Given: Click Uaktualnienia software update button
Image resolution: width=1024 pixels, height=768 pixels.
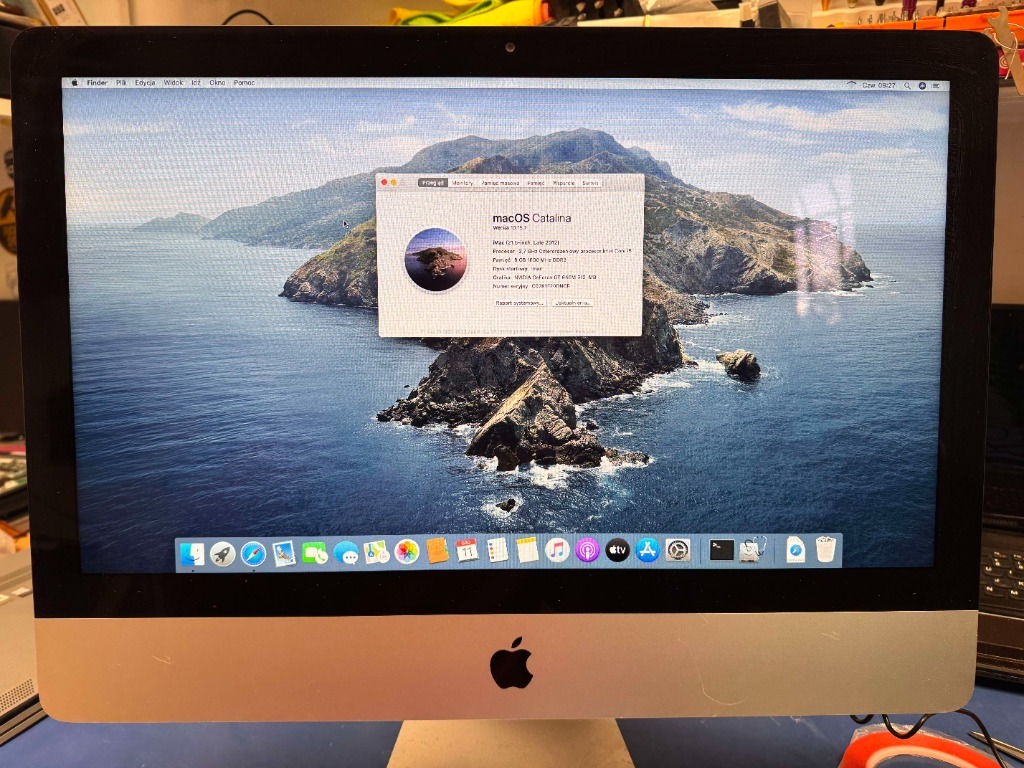Looking at the screenshot, I should pos(573,303).
